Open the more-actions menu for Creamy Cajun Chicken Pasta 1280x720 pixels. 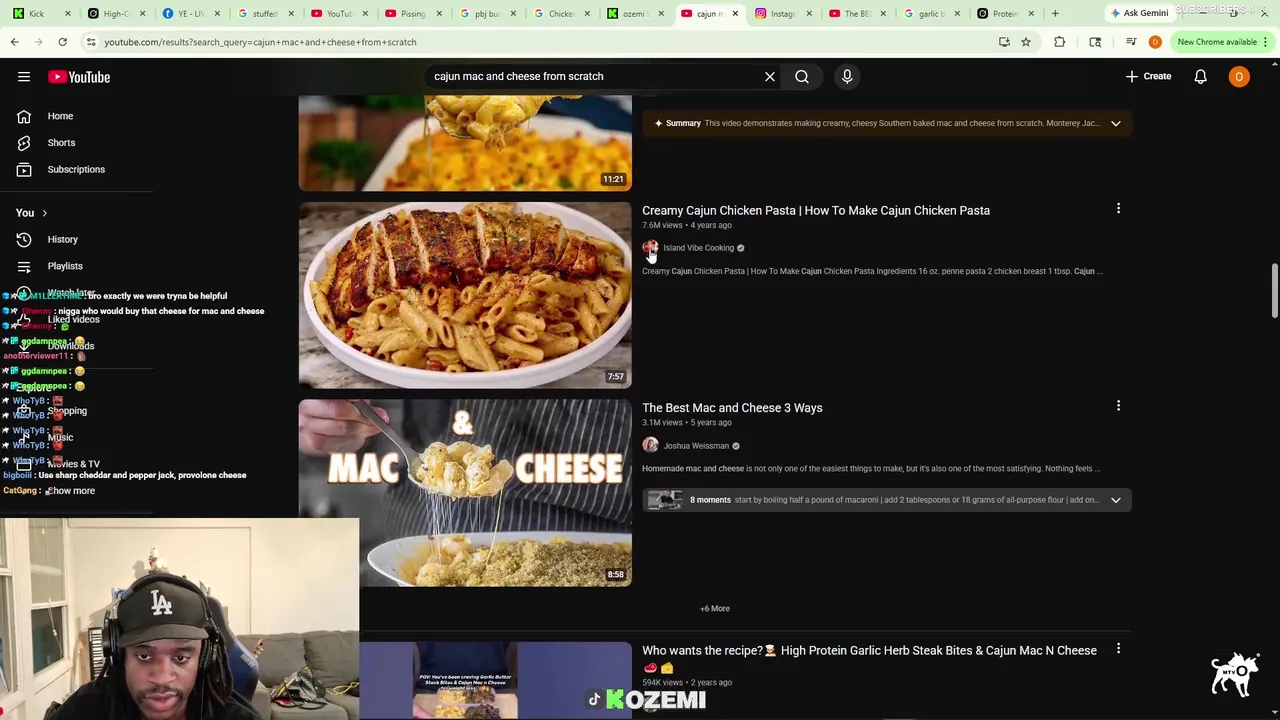coord(1118,209)
